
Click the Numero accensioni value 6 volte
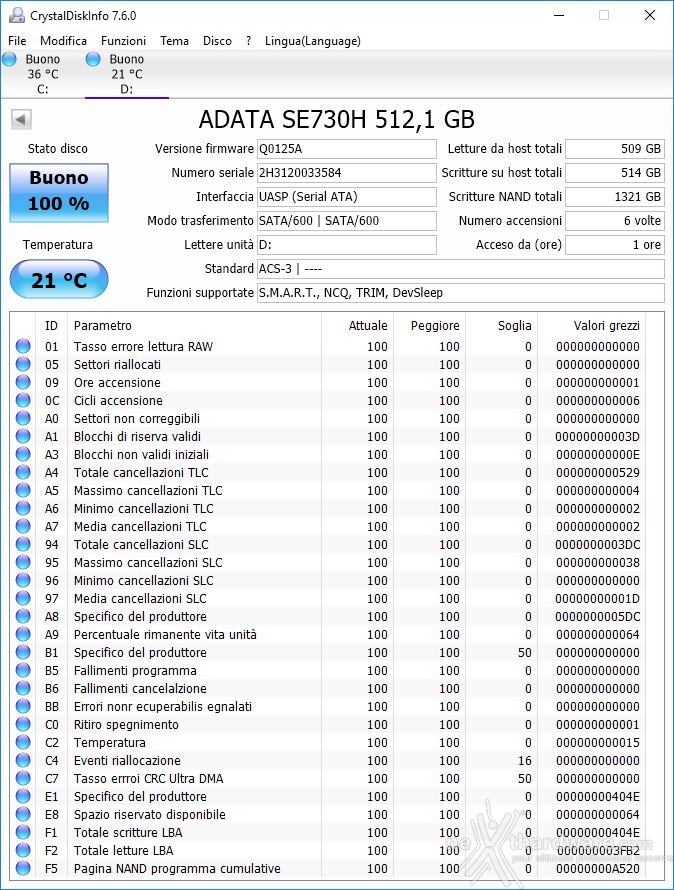click(x=614, y=221)
